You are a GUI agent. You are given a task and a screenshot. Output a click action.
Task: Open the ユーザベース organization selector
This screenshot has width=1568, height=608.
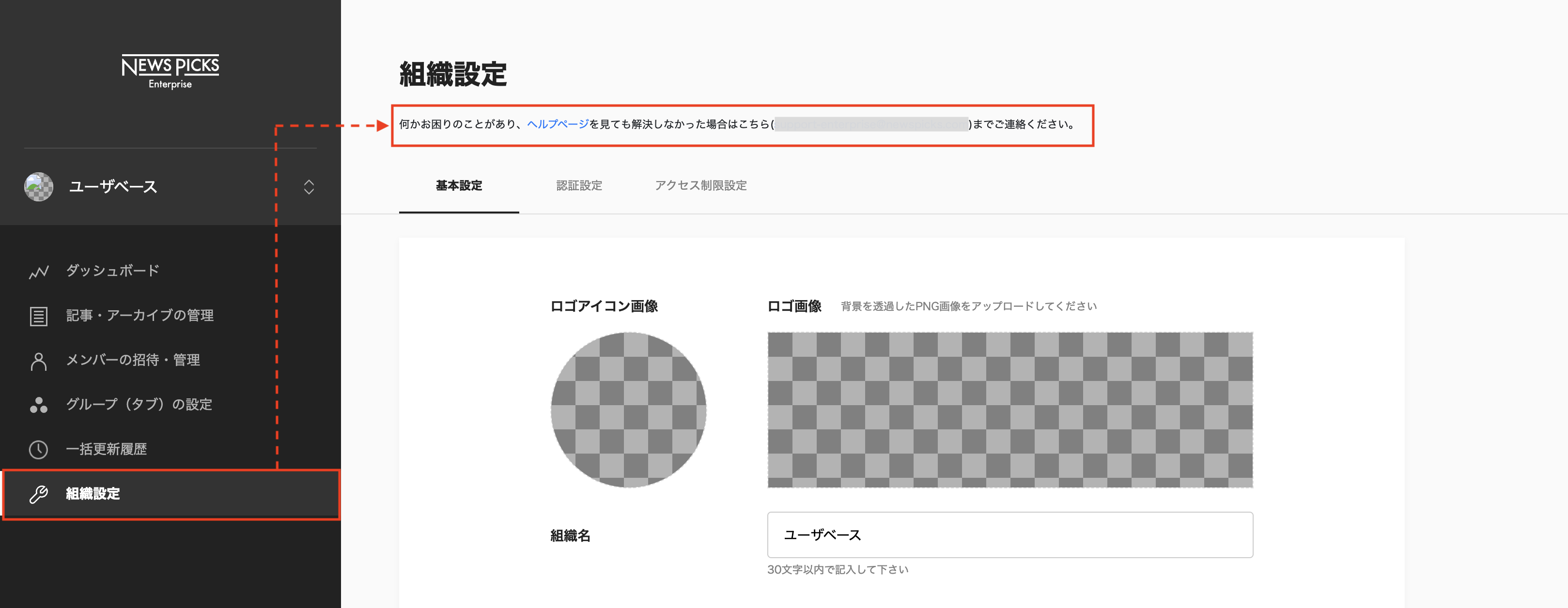pyautogui.click(x=112, y=187)
